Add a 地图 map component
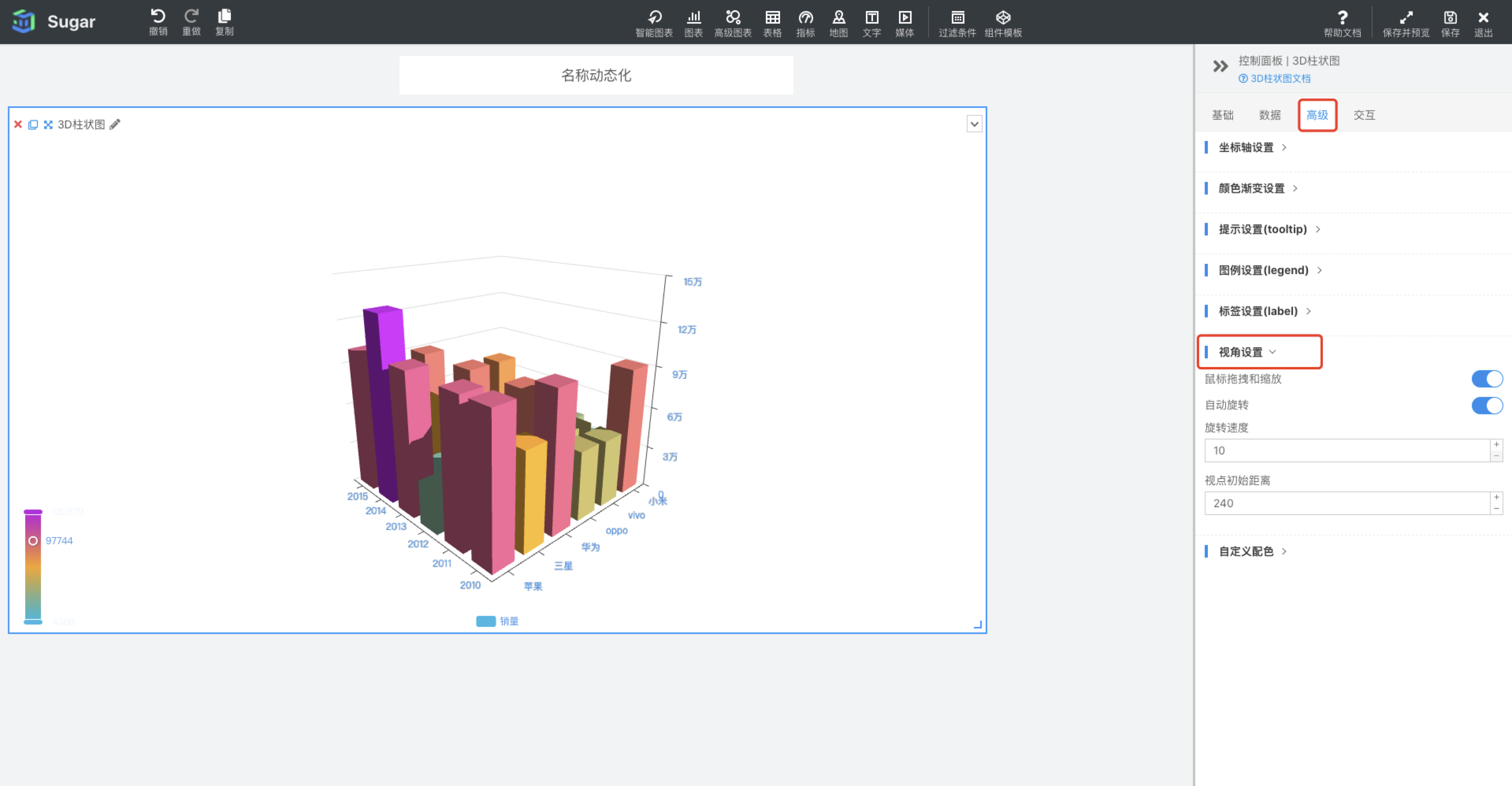This screenshot has width=1512, height=786. point(838,24)
